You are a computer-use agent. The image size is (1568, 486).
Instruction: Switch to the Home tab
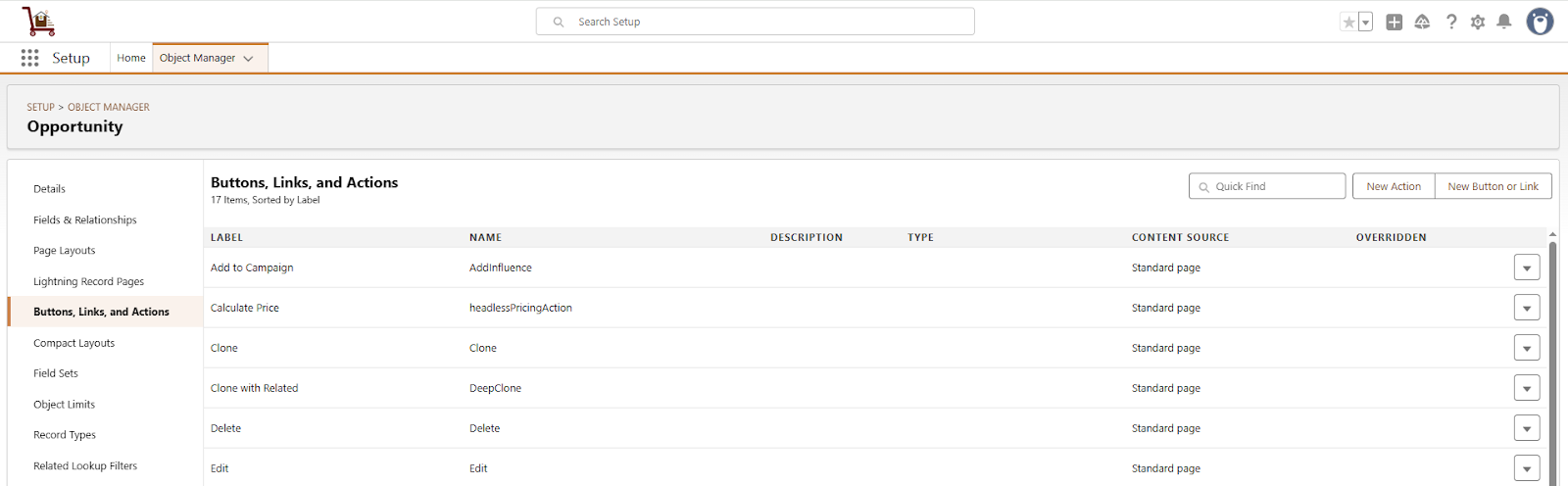click(131, 58)
